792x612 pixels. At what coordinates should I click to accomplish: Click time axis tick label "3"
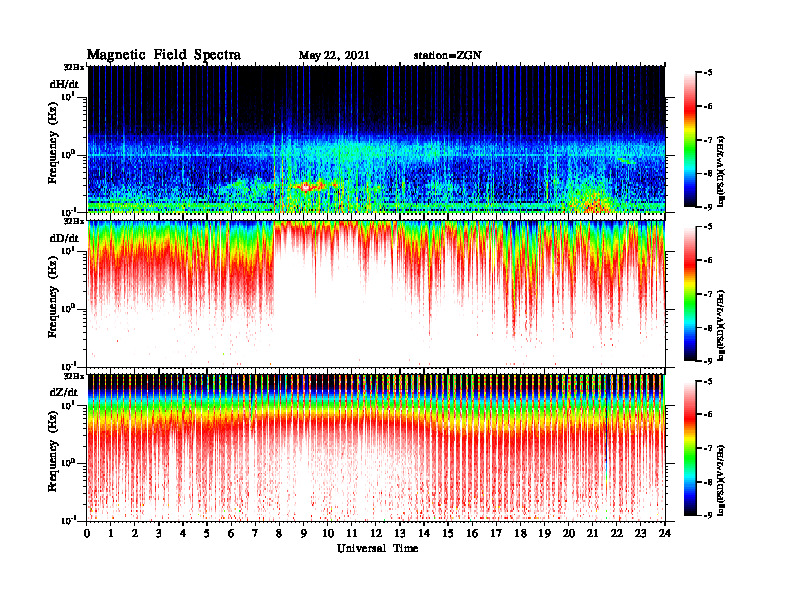click(159, 534)
